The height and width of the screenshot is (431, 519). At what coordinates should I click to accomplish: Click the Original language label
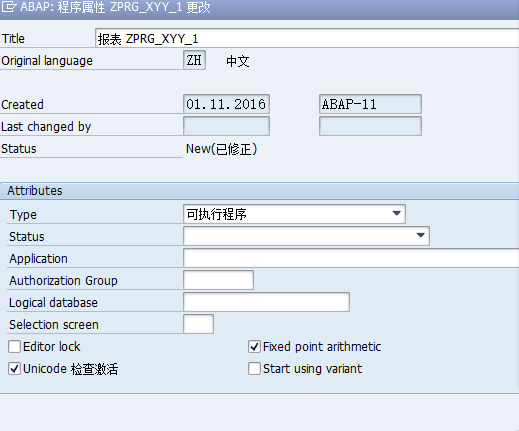[x=47, y=61]
